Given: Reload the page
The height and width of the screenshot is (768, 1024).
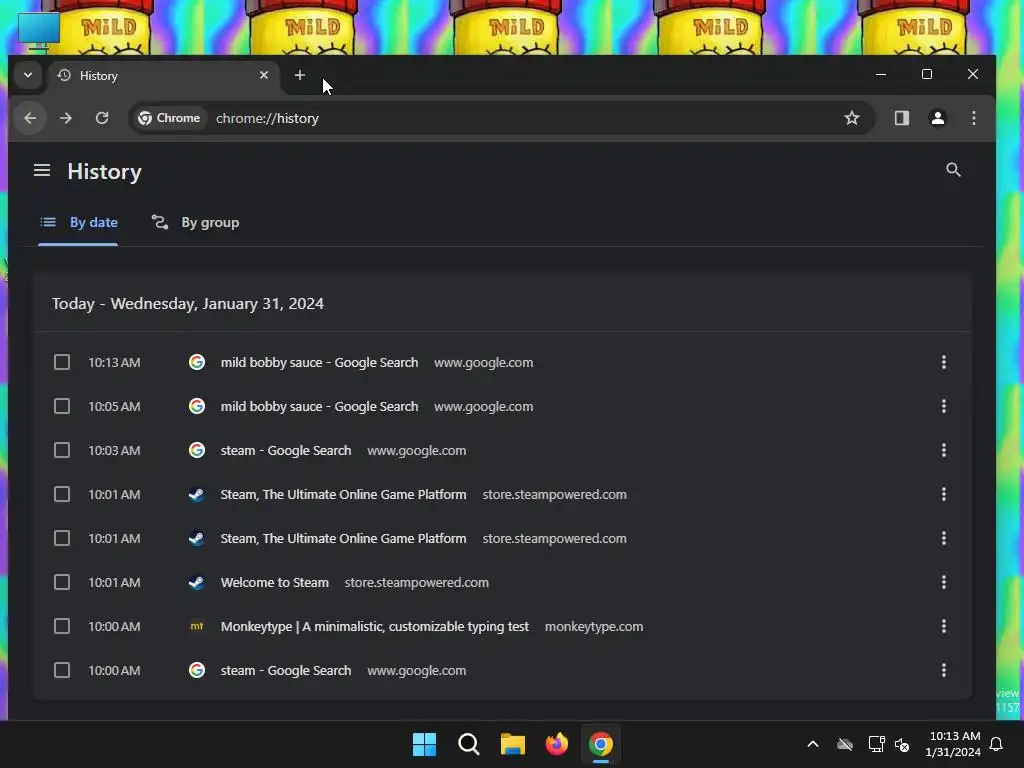Looking at the screenshot, I should 102,118.
